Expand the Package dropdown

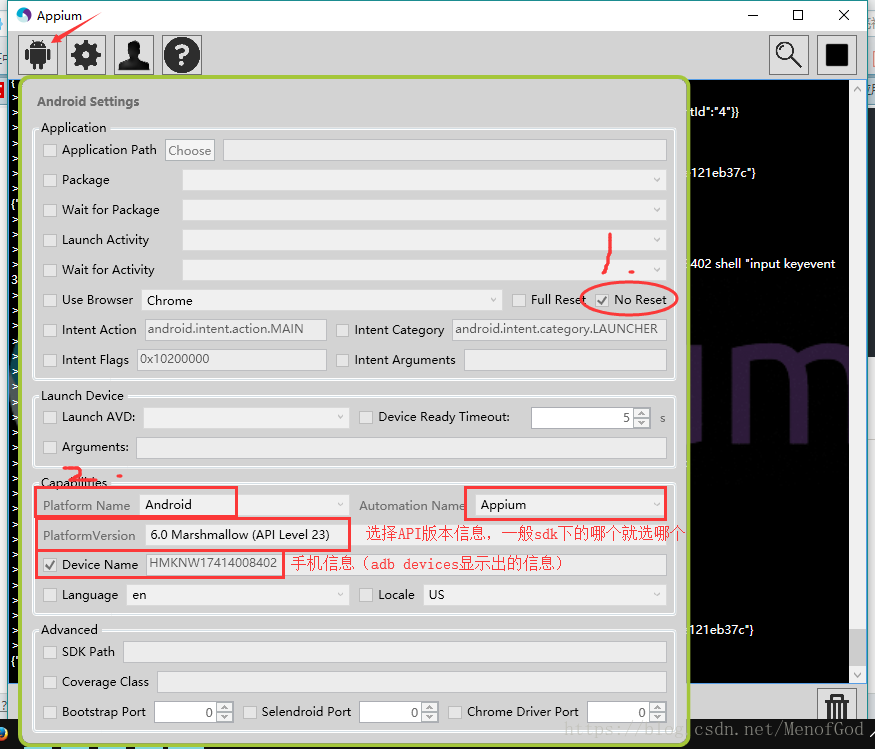click(x=425, y=180)
